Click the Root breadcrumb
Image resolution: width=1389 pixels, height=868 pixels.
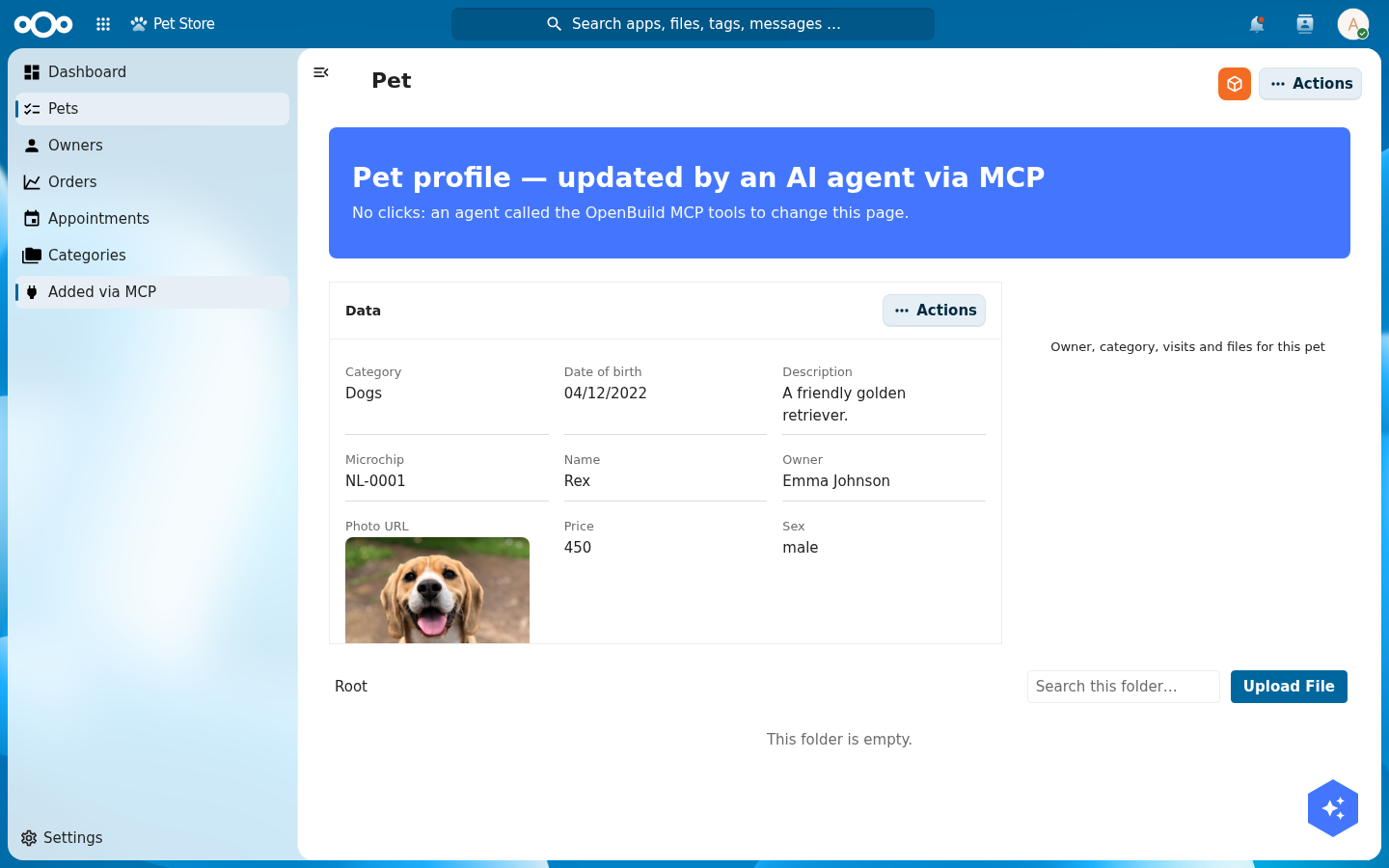[x=351, y=687]
